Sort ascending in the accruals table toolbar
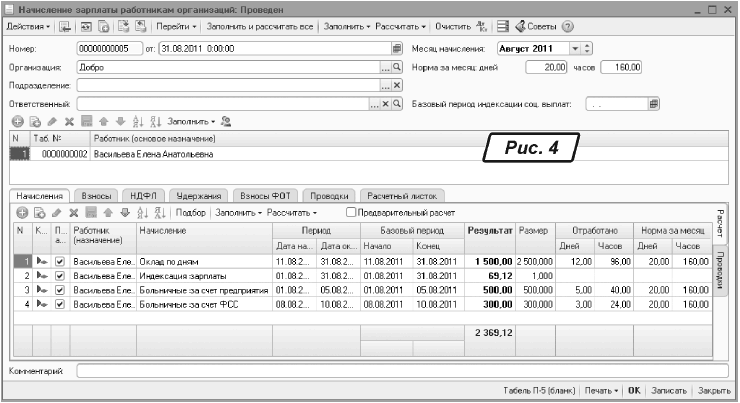This screenshot has height=403, width=740. (141, 213)
